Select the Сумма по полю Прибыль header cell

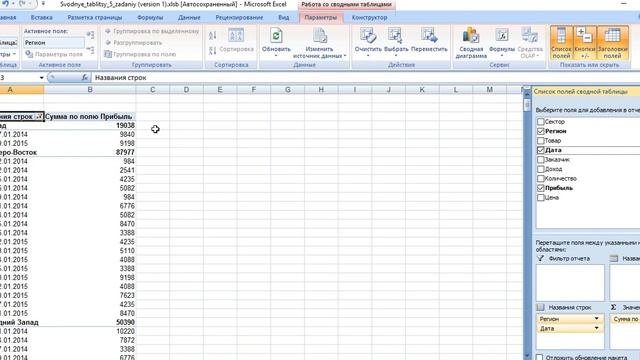tap(90, 117)
